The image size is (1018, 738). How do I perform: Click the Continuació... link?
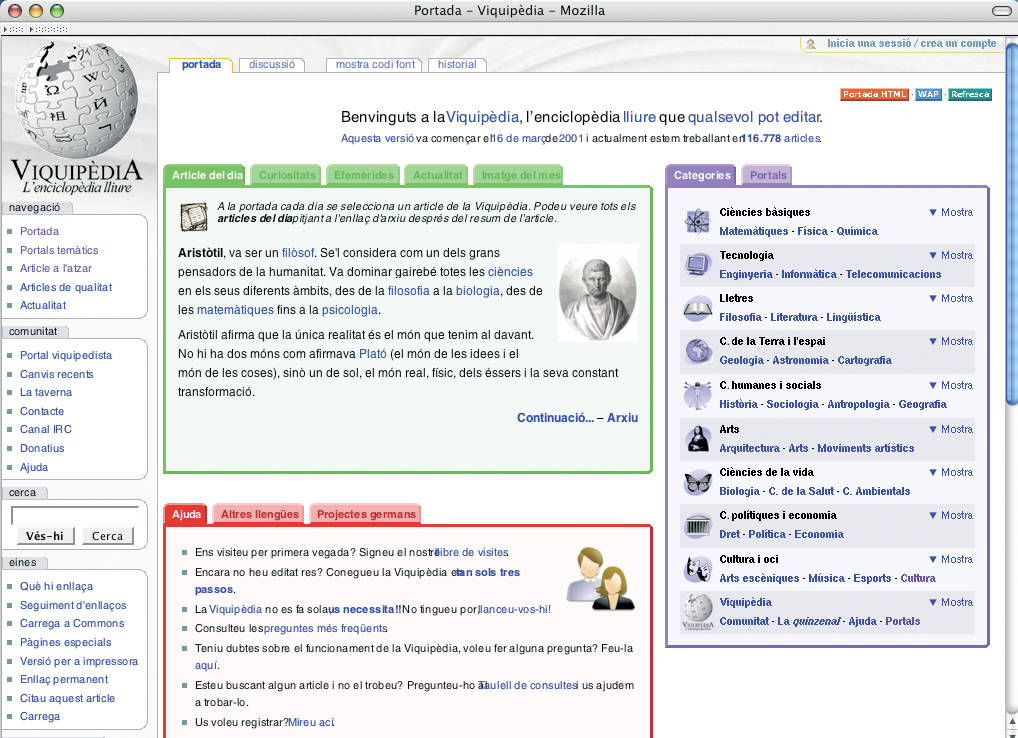tap(555, 418)
